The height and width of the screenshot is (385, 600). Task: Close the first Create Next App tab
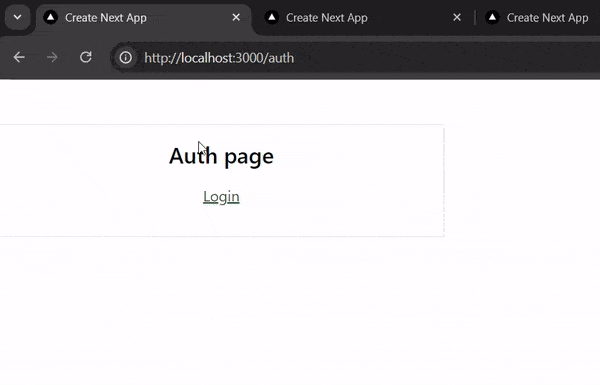point(236,18)
